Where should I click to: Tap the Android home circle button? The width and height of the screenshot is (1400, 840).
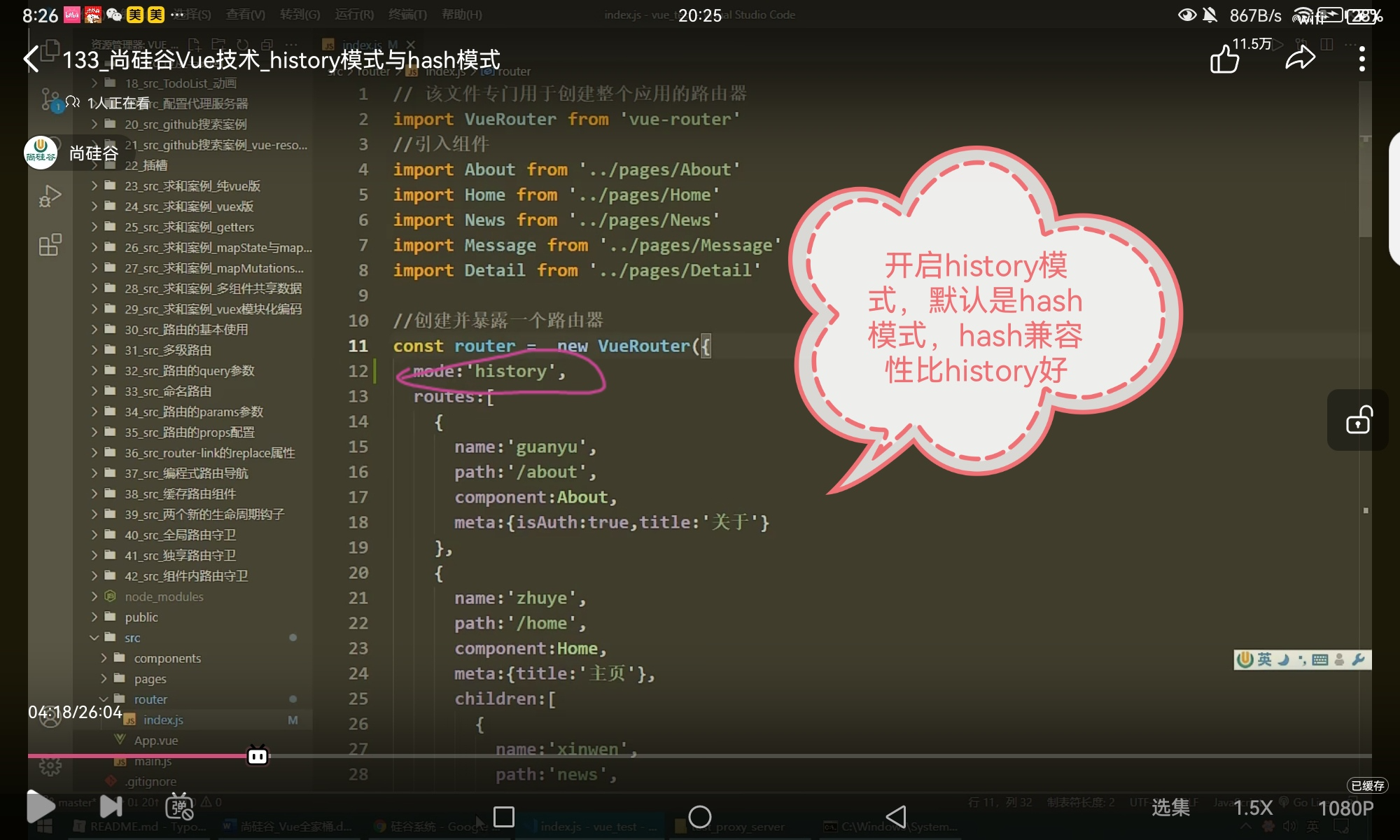[699, 816]
